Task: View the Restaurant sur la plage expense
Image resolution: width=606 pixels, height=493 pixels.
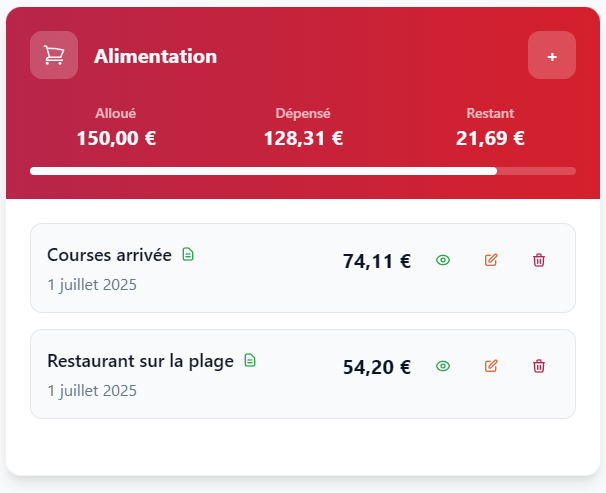Action: tap(443, 366)
